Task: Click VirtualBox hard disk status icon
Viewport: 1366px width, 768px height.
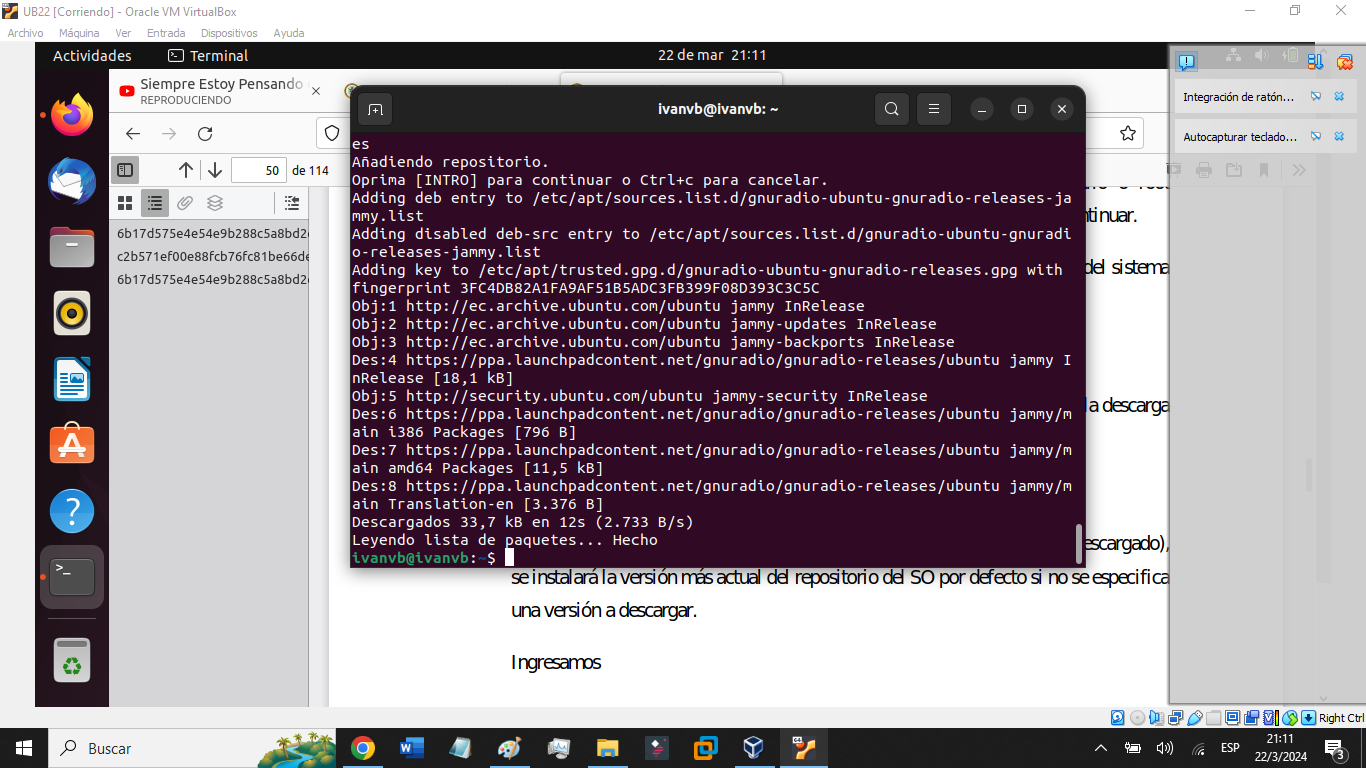Action: point(1117,718)
